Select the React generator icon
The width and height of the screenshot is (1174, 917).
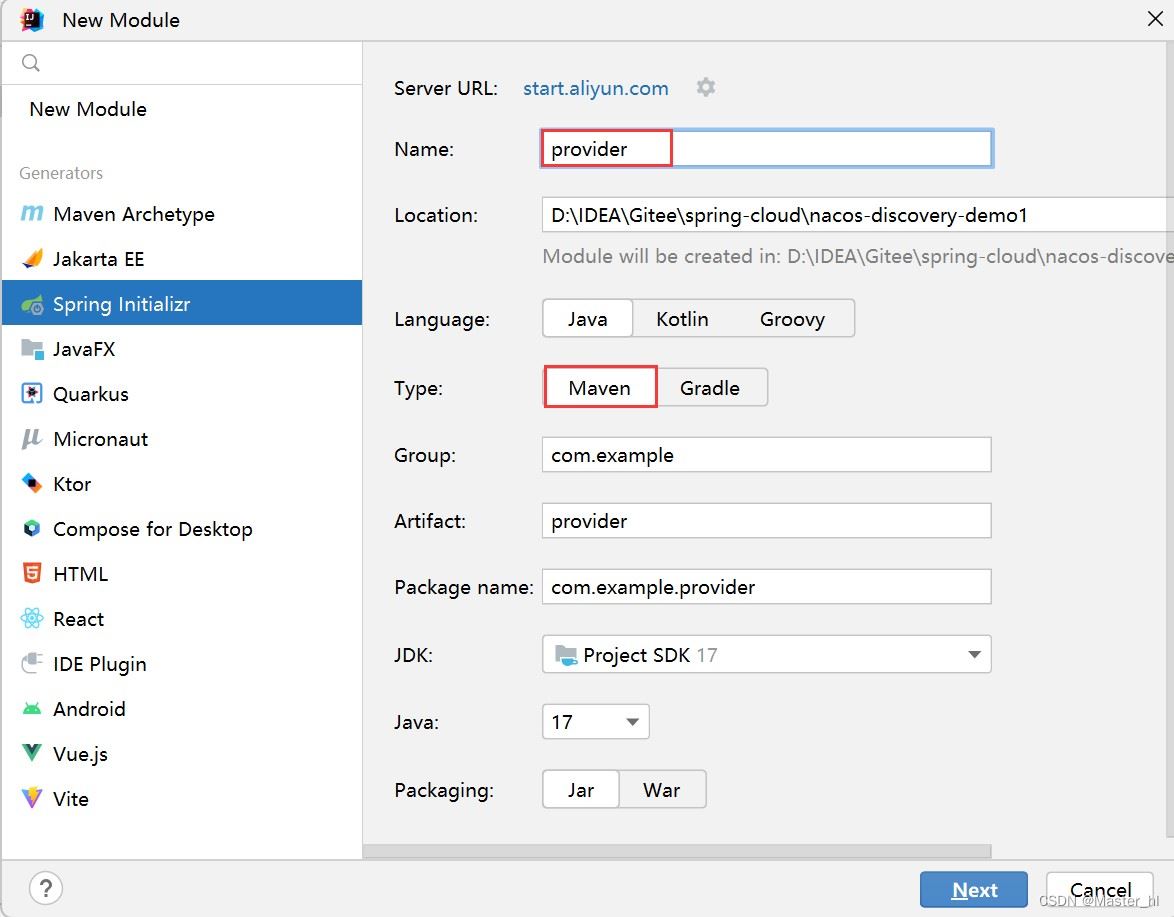click(x=33, y=619)
